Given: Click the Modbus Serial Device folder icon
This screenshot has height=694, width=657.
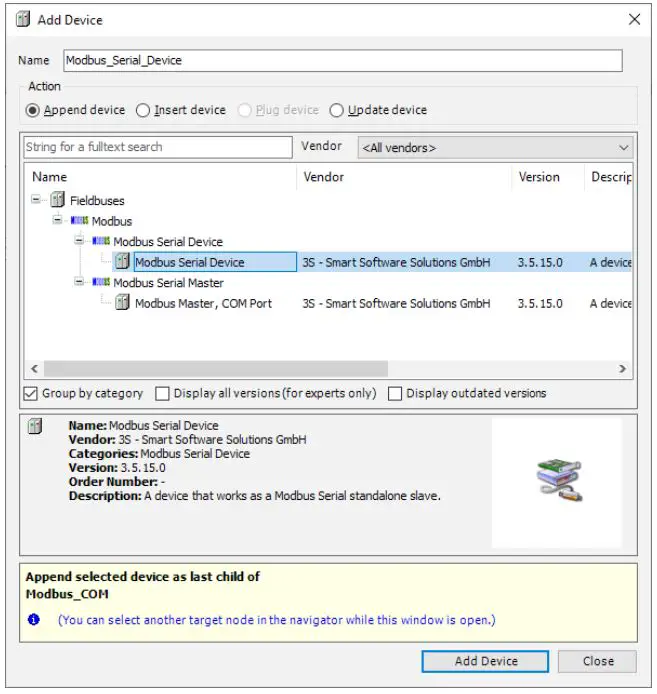Looking at the screenshot, I should (x=101, y=241).
